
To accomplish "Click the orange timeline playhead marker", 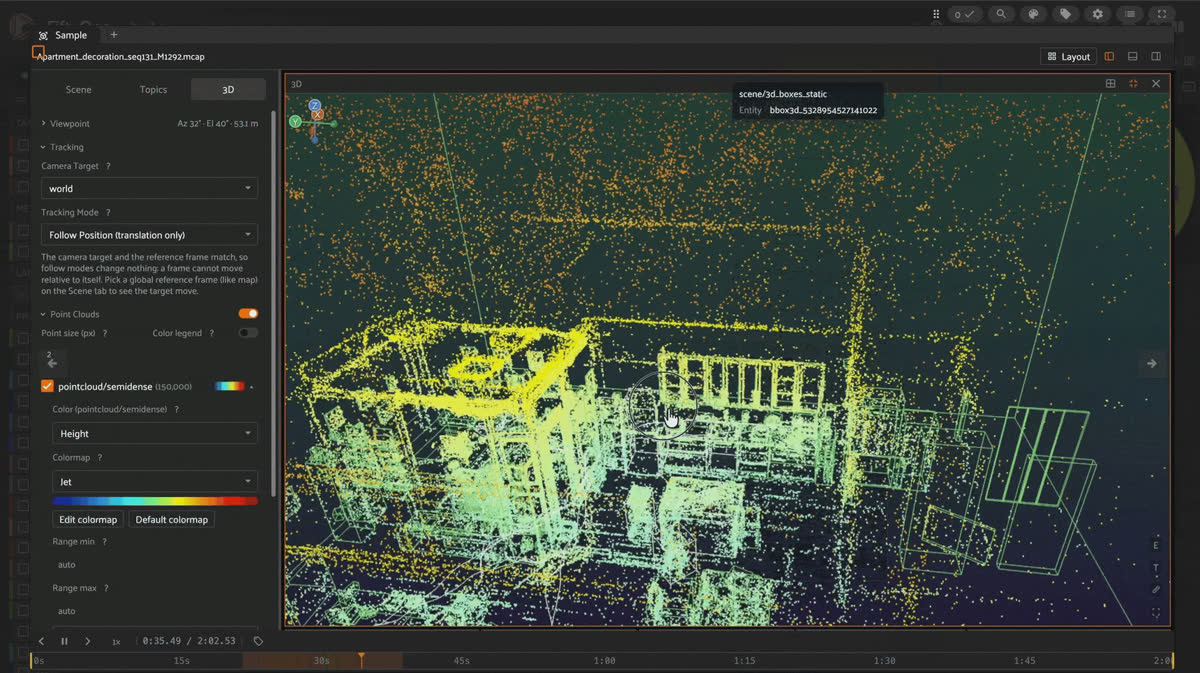I will coord(362,660).
